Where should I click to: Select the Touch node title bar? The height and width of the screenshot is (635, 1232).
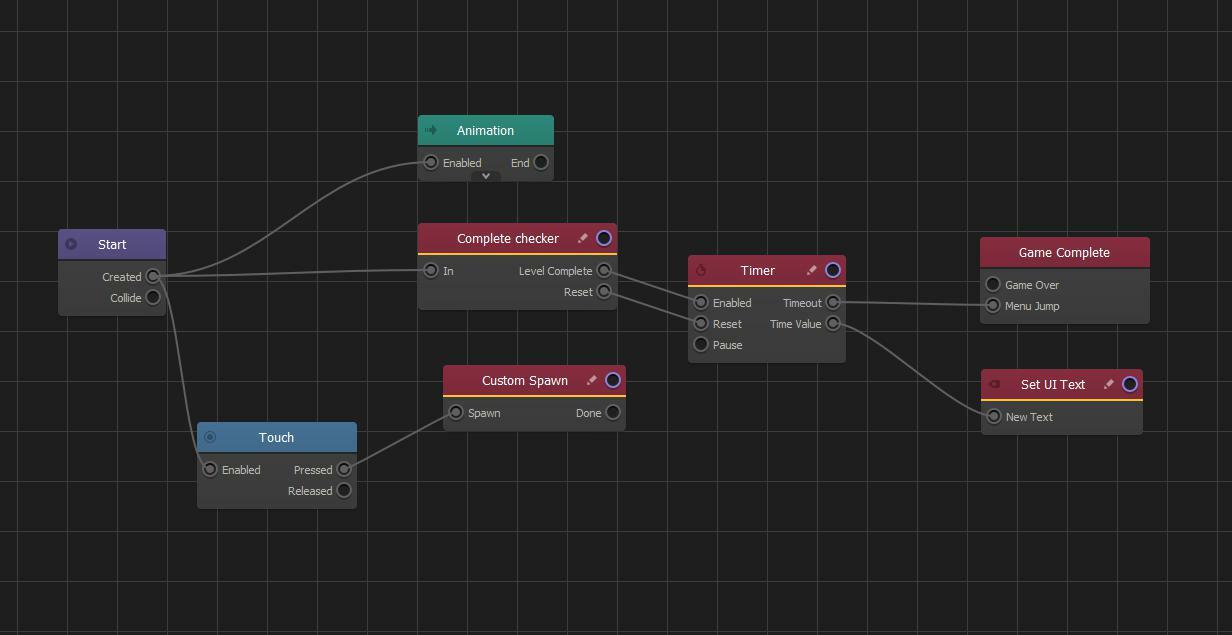tap(276, 437)
